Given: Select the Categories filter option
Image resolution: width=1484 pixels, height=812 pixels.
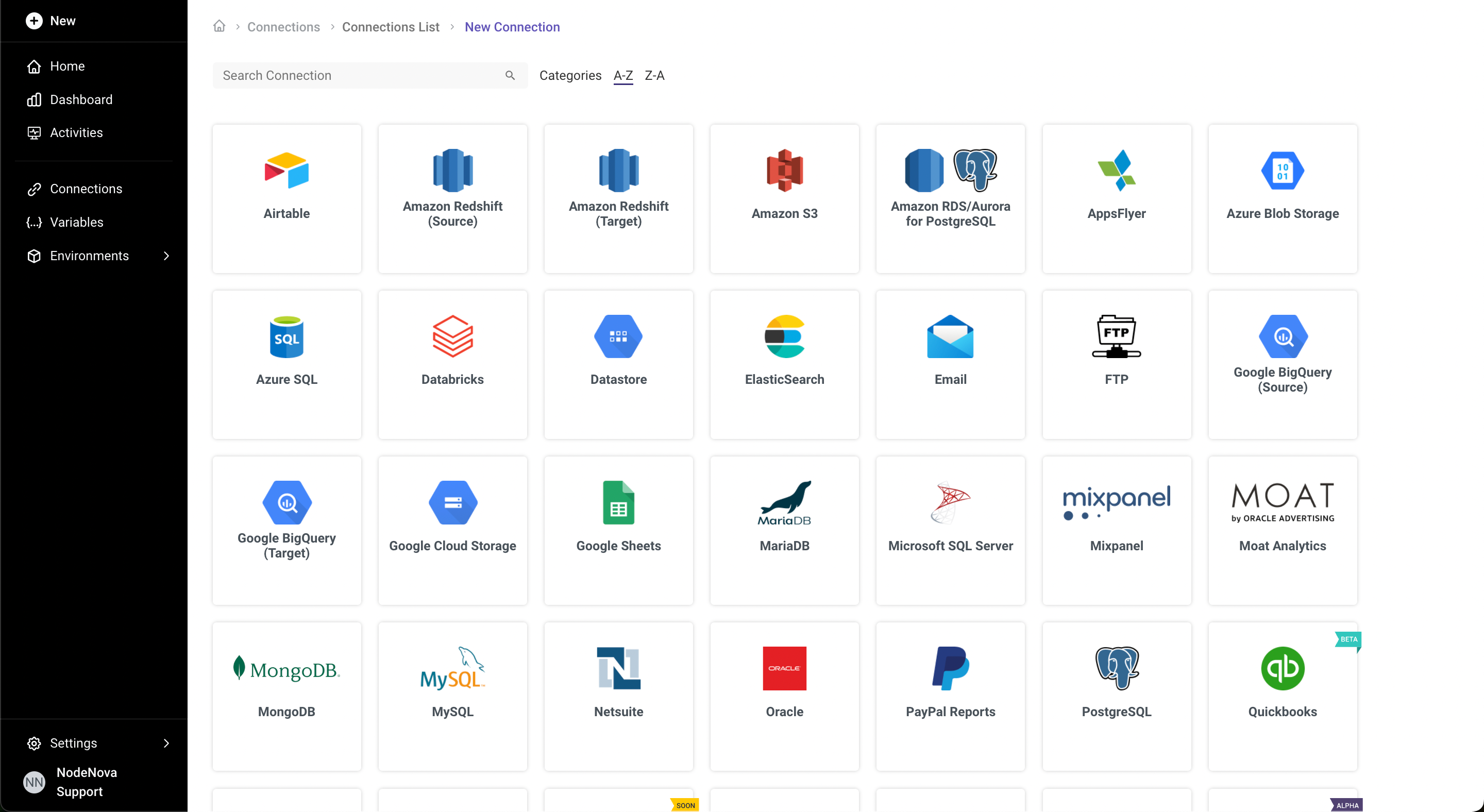Looking at the screenshot, I should point(570,75).
